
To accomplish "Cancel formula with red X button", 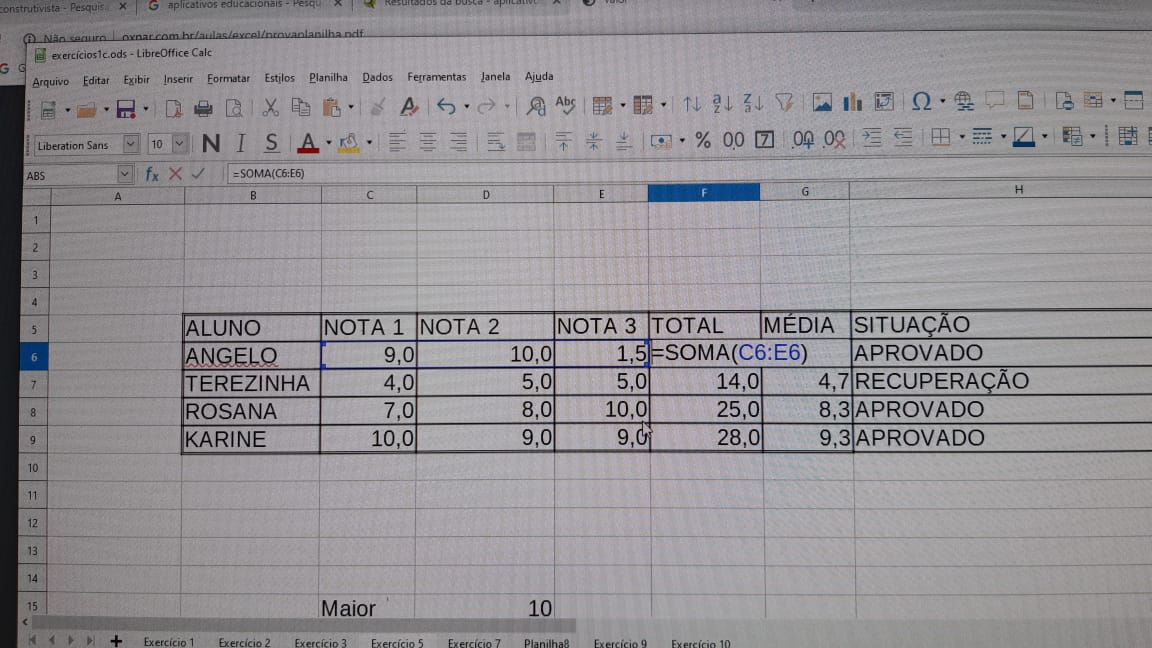I will (175, 174).
